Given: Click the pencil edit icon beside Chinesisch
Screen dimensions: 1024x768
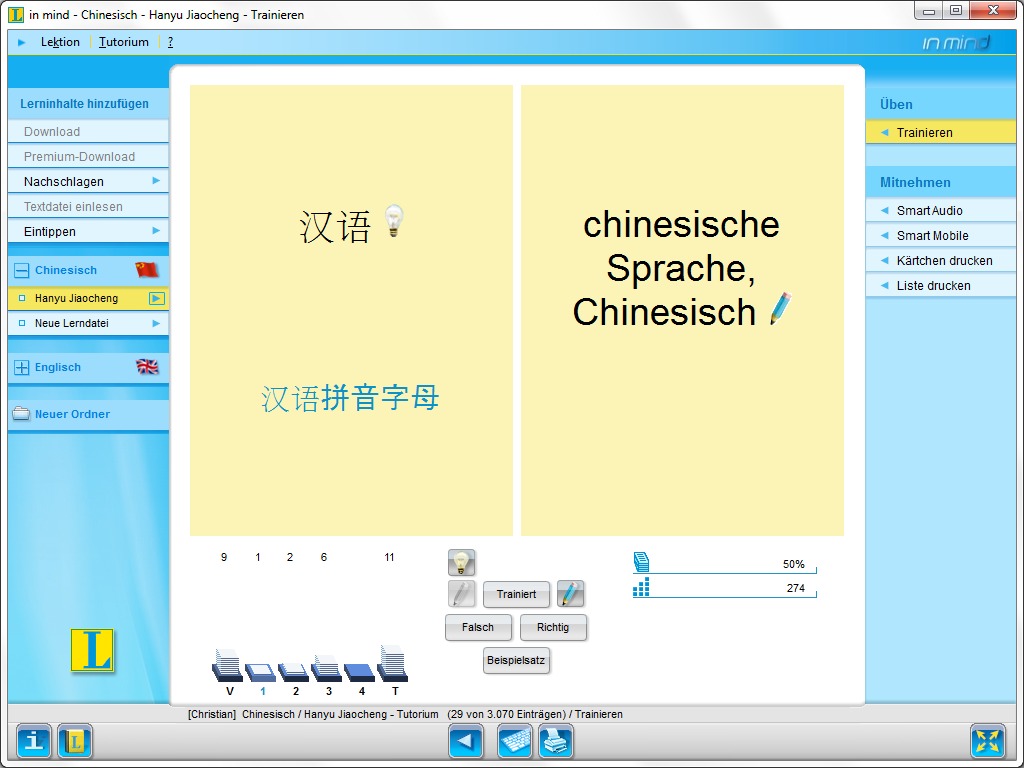Looking at the screenshot, I should [x=780, y=308].
